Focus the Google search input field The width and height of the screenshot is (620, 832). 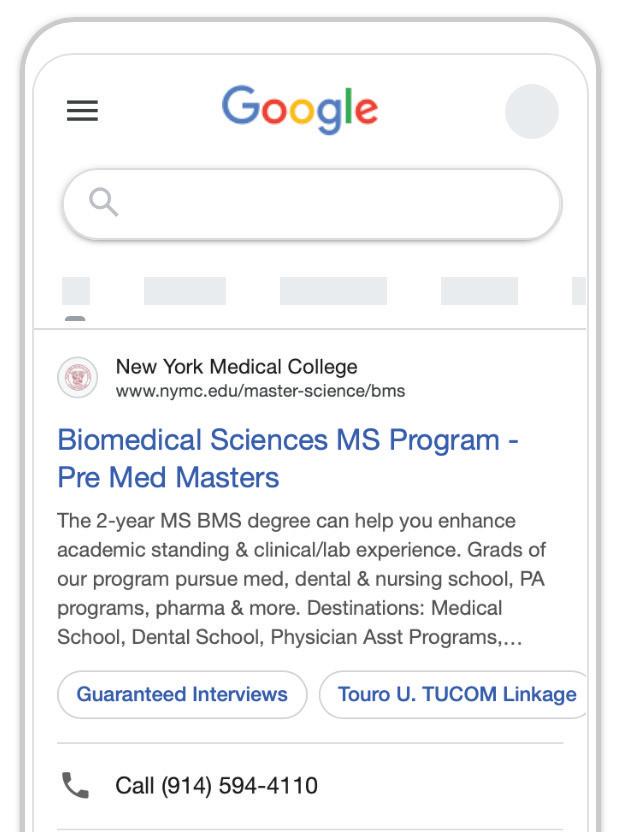tap(330, 204)
